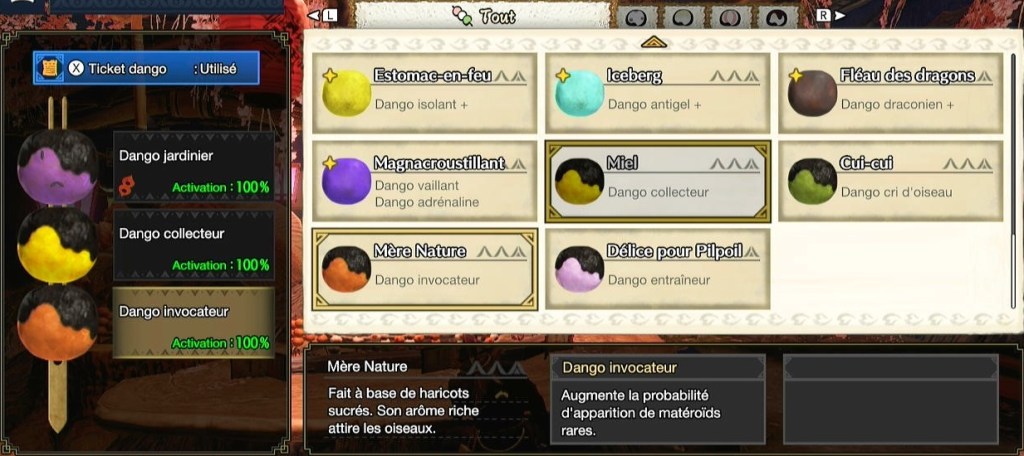The image size is (1024, 456).
Task: Select the Dango invocateur skewer slot
Action: point(193,323)
